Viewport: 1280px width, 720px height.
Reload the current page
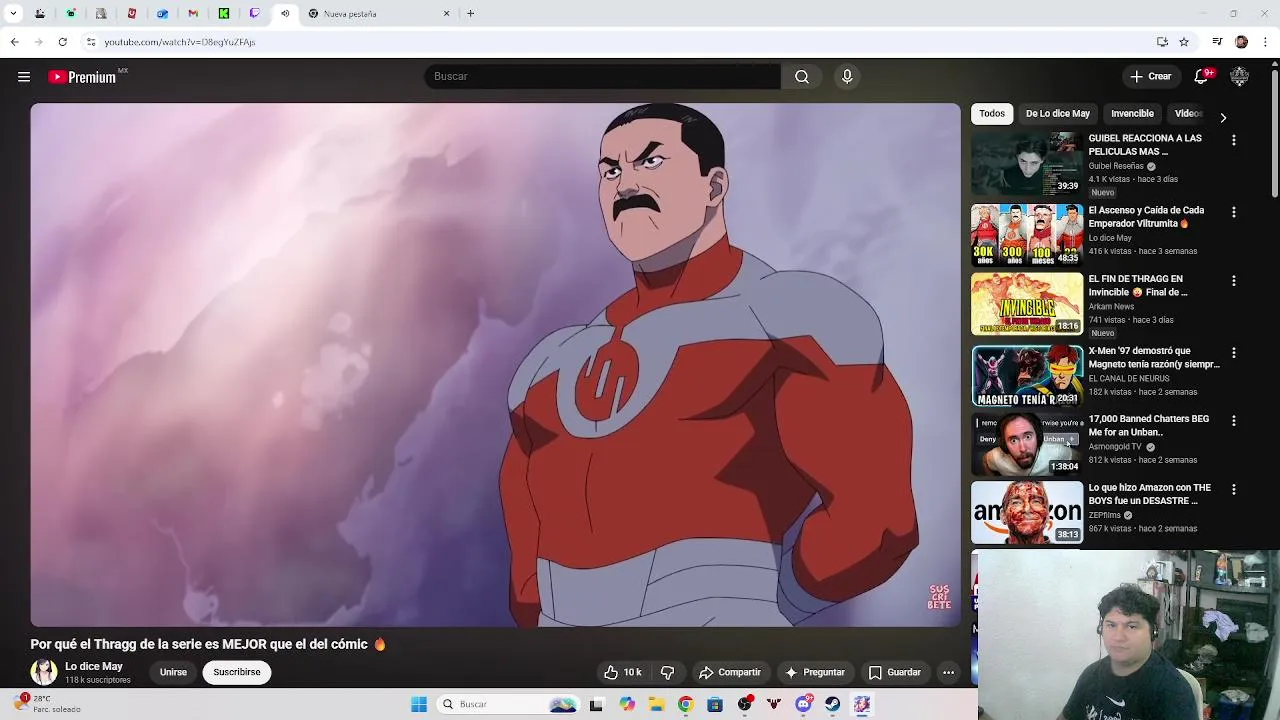click(62, 42)
